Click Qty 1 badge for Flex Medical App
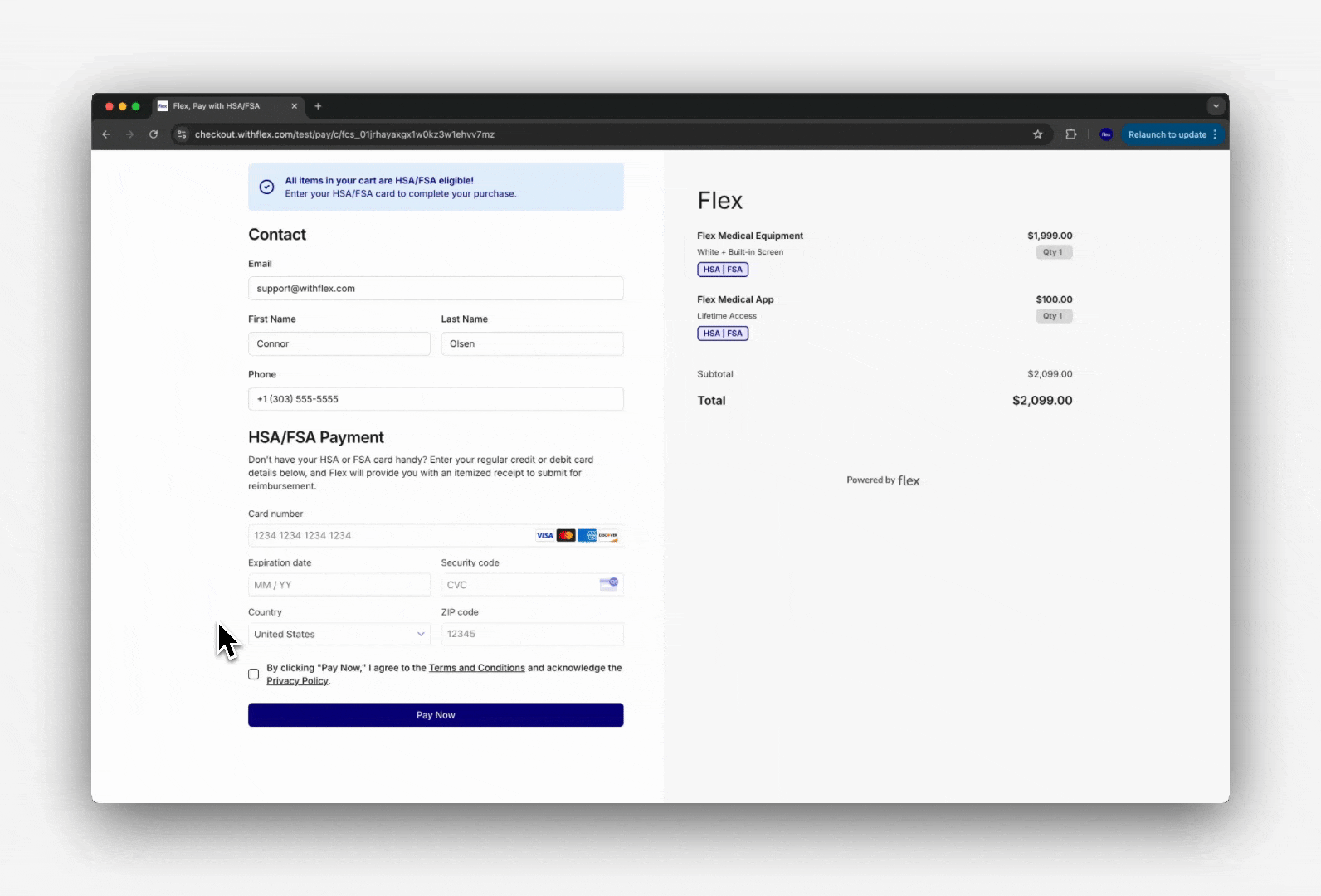Screen dimensions: 1321x896 click(x=1054, y=316)
